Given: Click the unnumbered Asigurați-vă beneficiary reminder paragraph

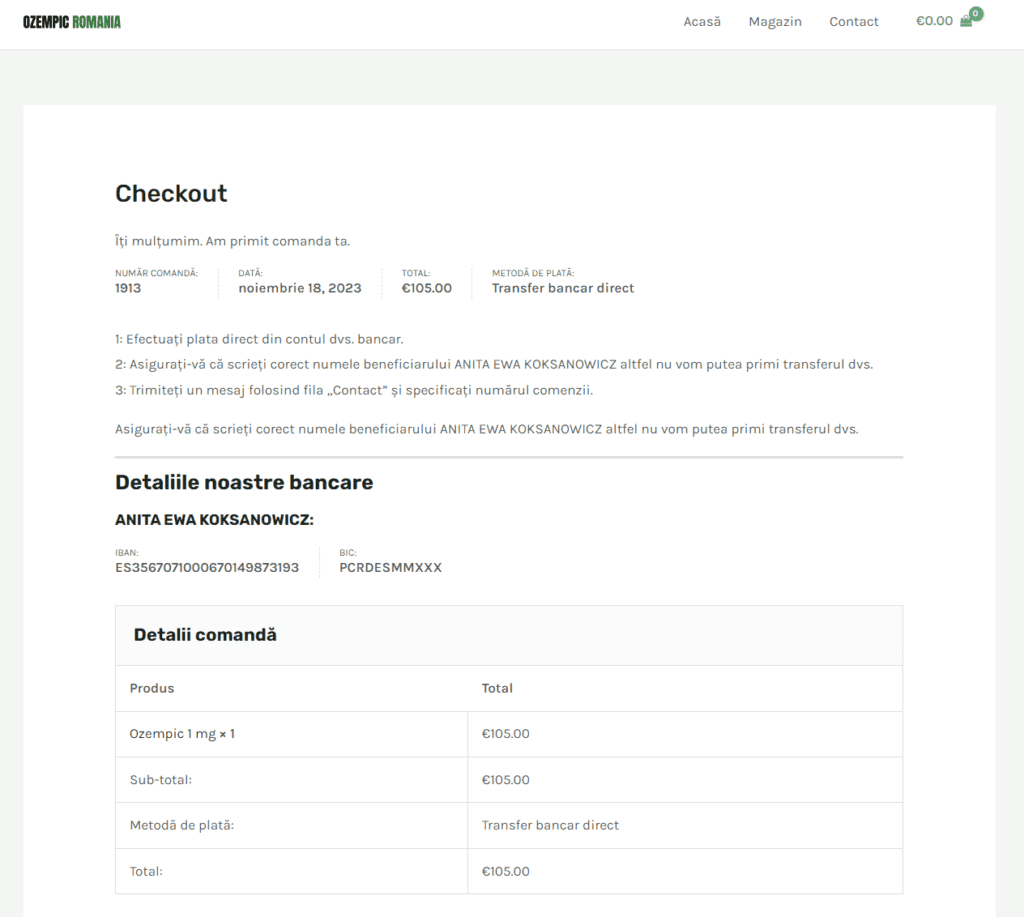Looking at the screenshot, I should click(487, 429).
